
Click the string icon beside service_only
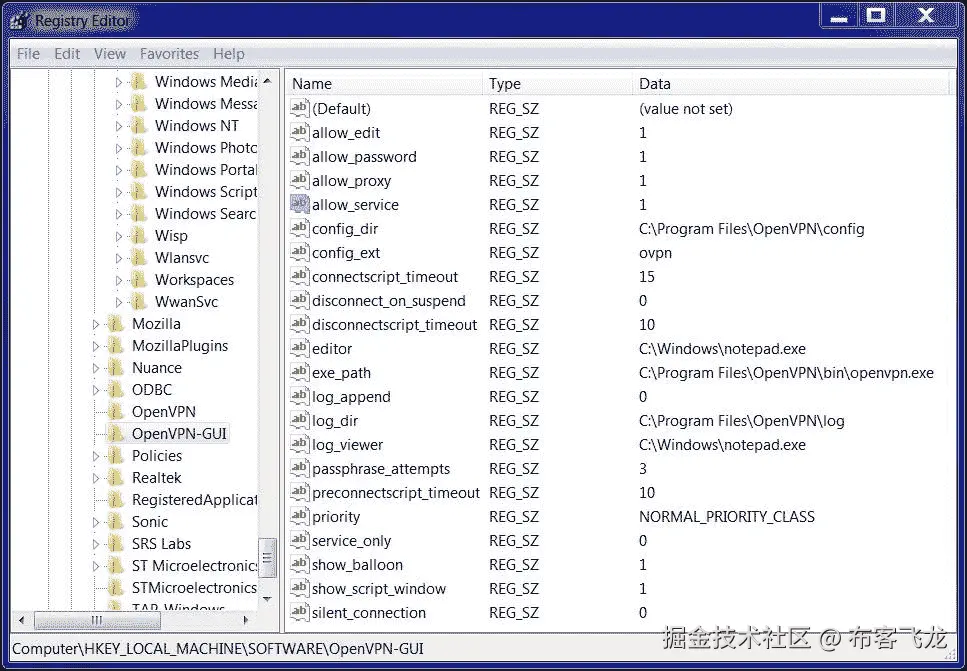(x=300, y=540)
